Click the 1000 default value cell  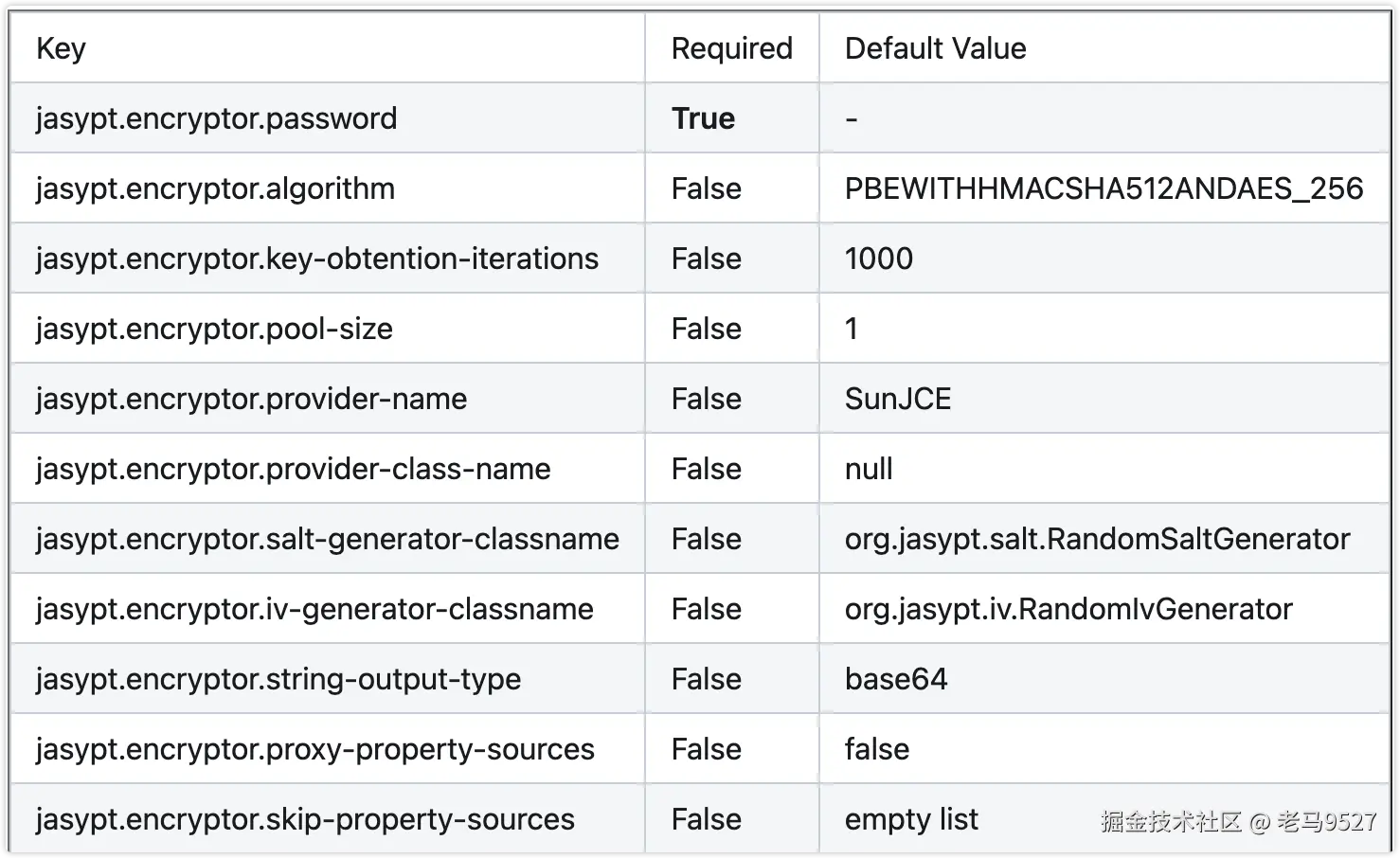[879, 259]
